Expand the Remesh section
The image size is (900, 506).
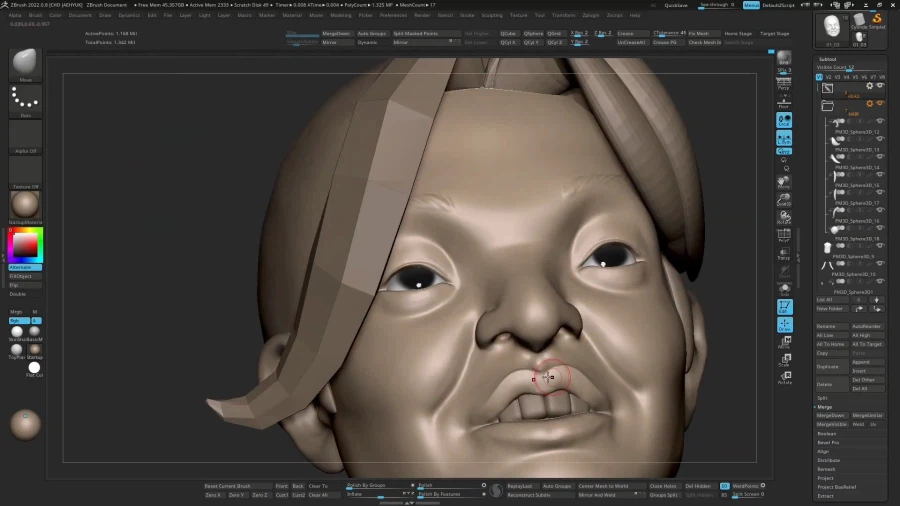(x=826, y=469)
